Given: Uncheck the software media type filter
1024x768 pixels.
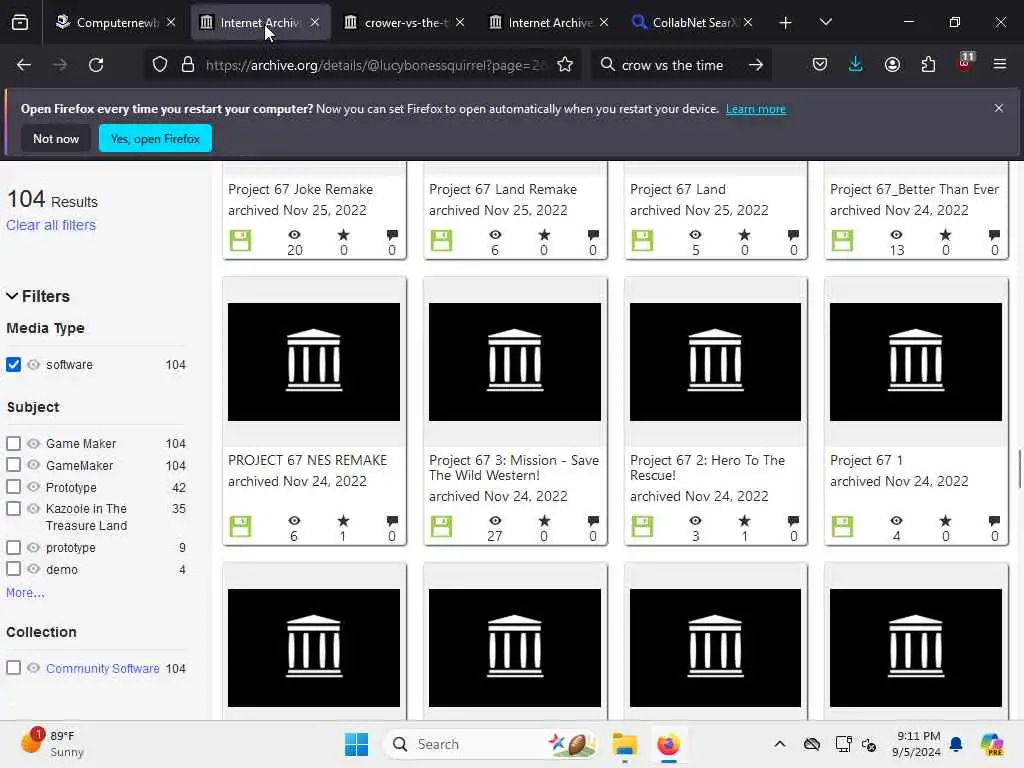Looking at the screenshot, I should (x=14, y=364).
